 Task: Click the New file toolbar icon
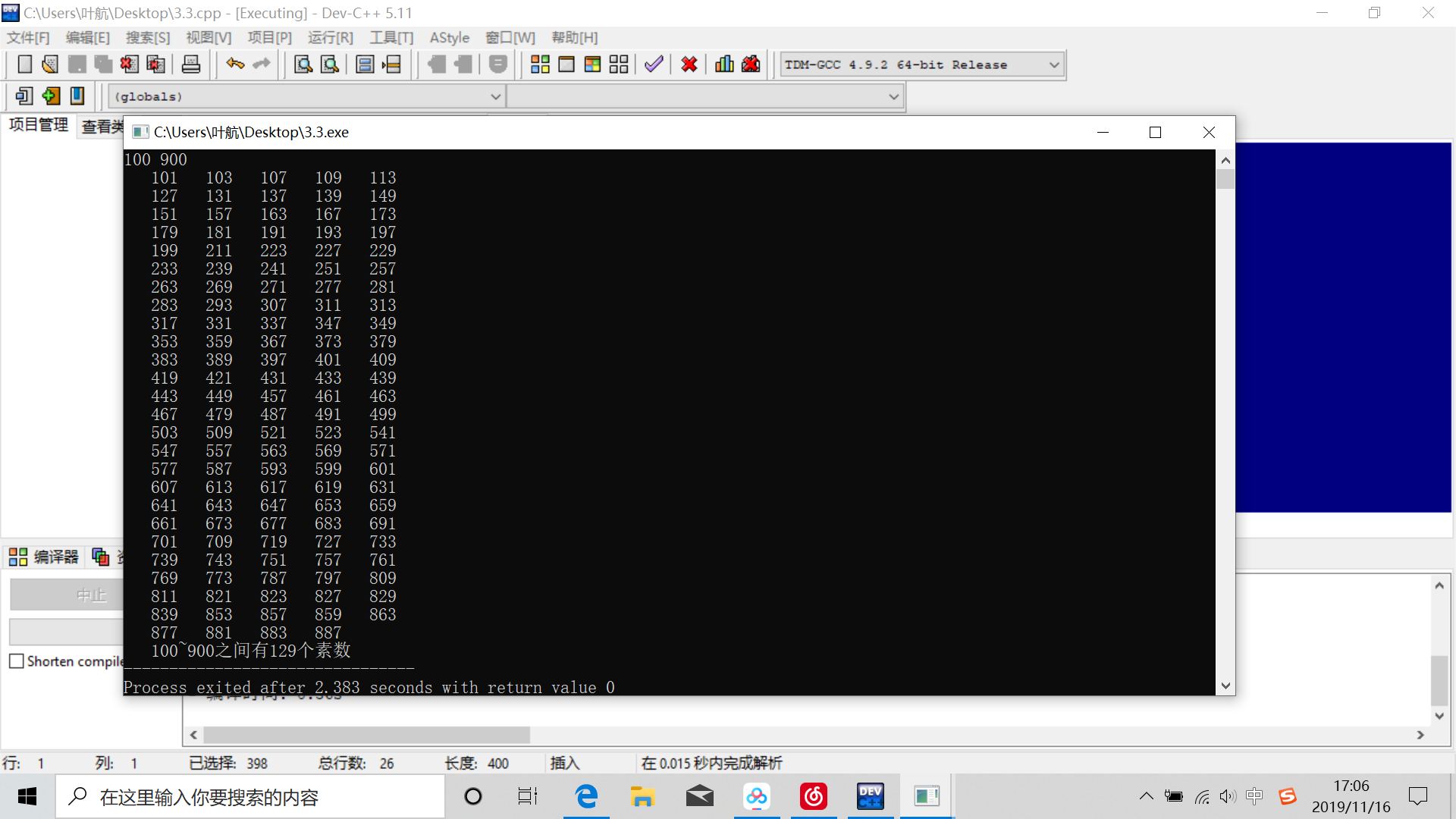[x=25, y=64]
